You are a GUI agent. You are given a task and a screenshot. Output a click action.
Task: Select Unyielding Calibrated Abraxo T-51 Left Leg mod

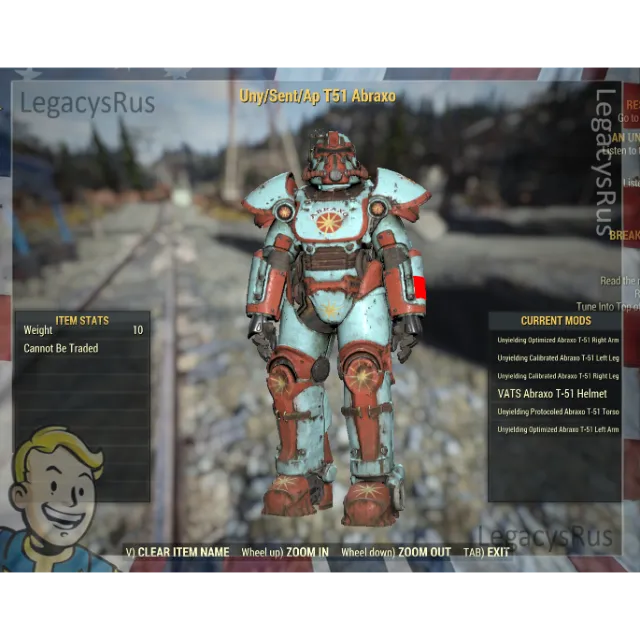click(557, 358)
